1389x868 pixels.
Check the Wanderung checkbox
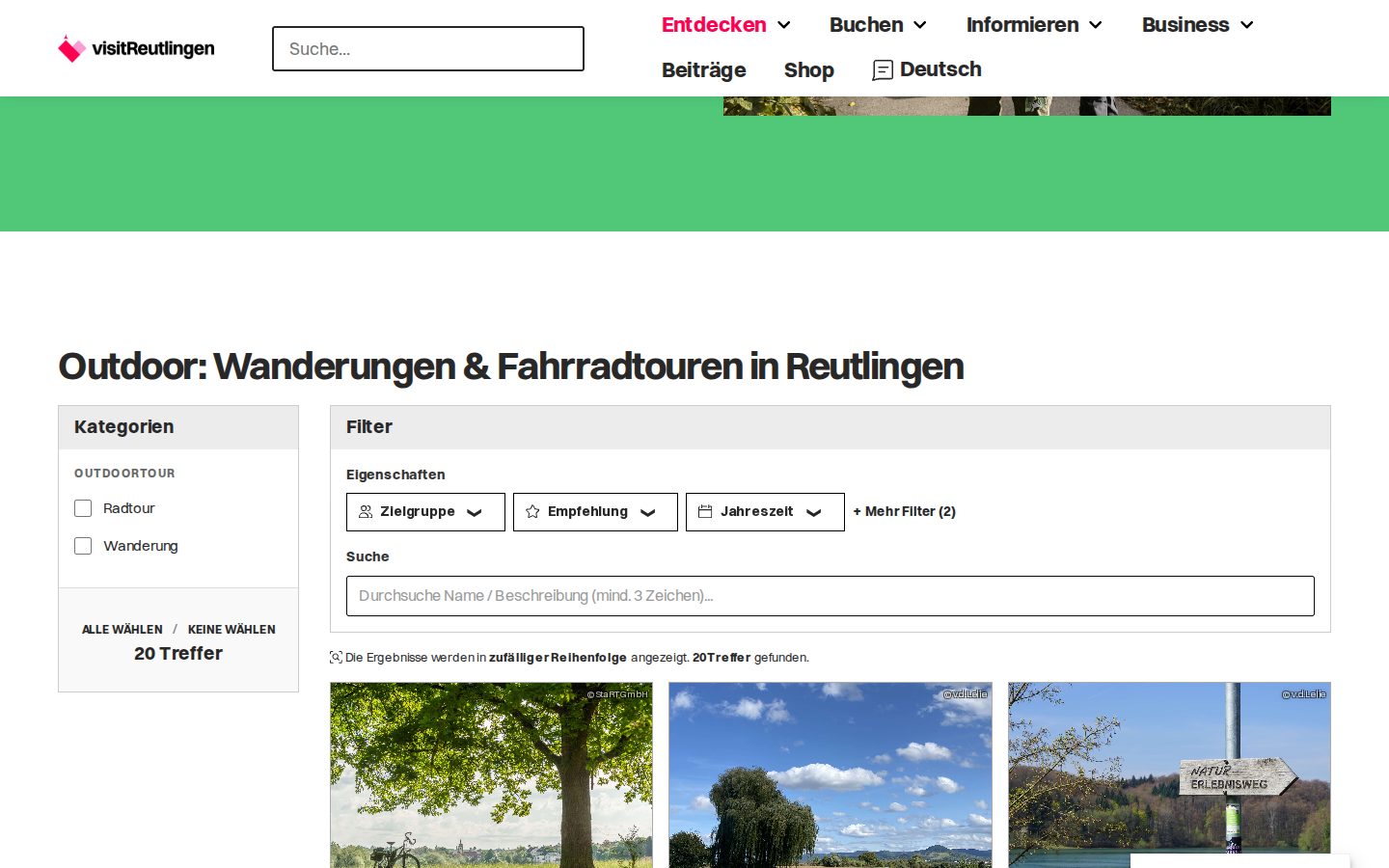click(x=83, y=546)
